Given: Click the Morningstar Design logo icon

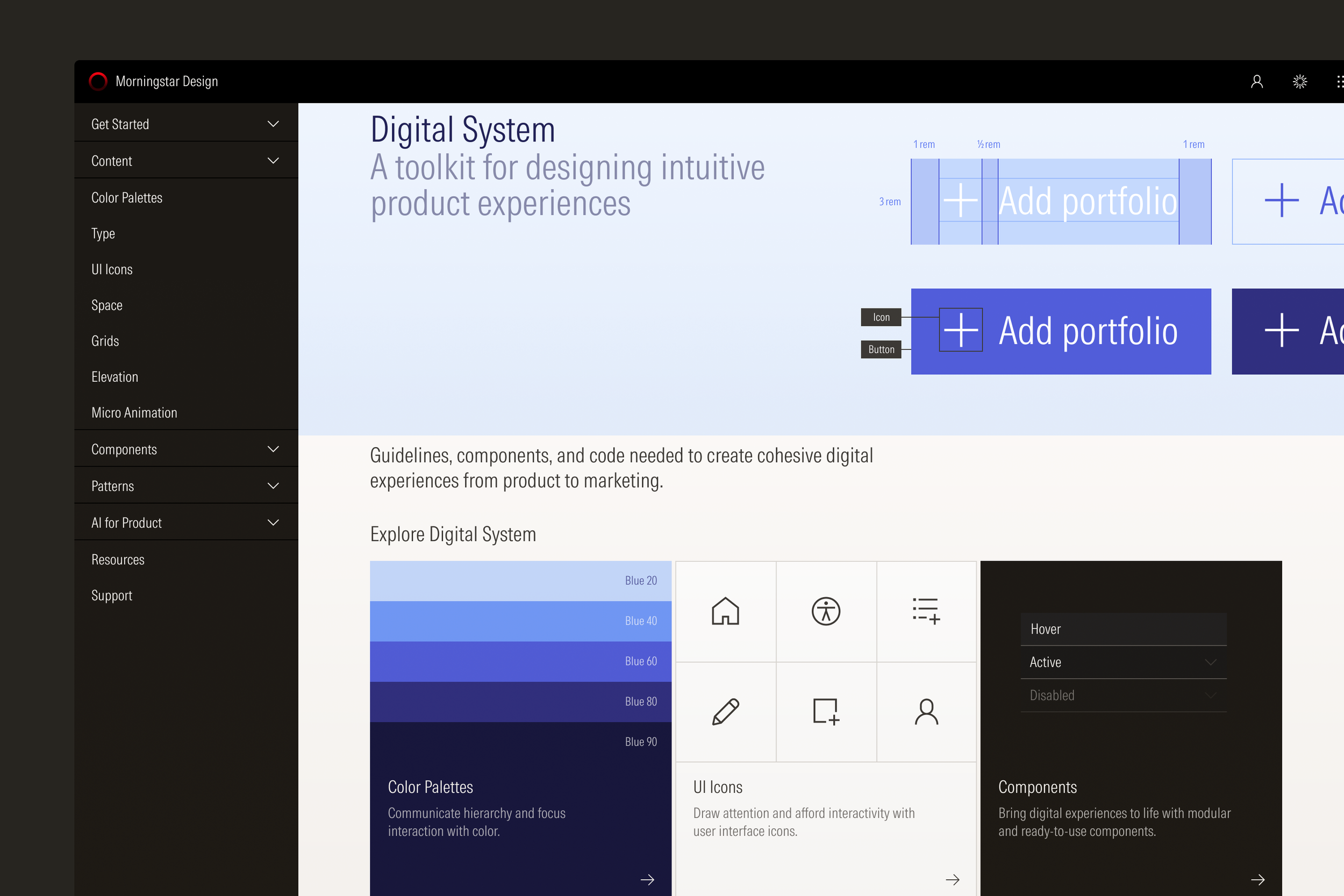Looking at the screenshot, I should 98,81.
